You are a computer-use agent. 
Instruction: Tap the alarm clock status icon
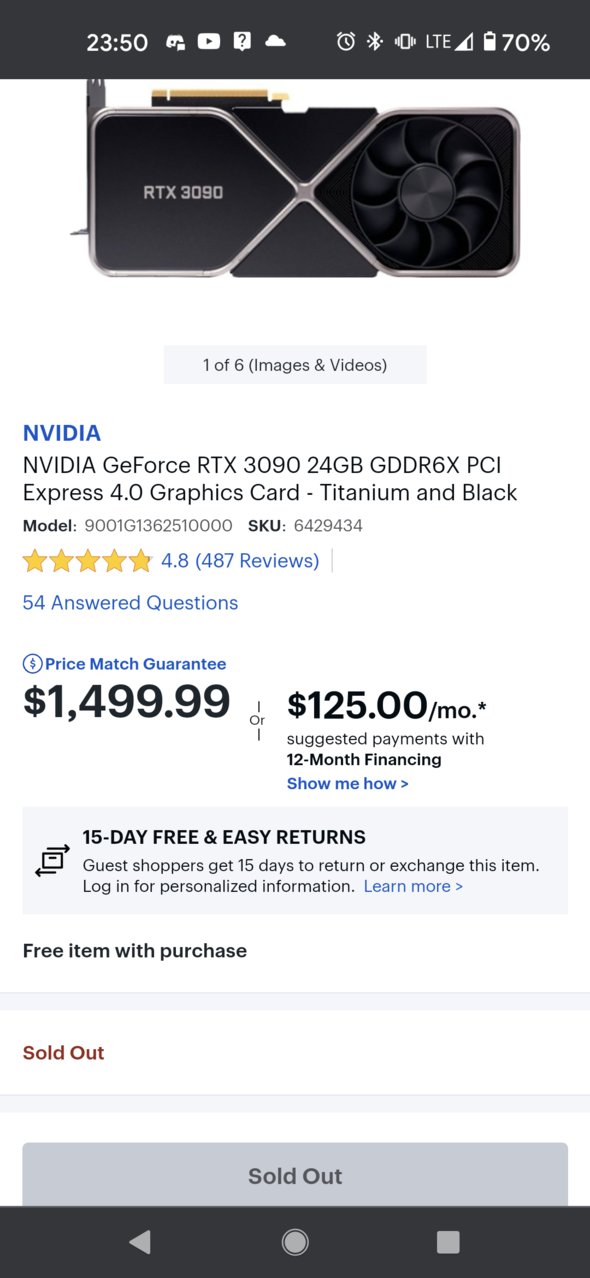tap(346, 41)
